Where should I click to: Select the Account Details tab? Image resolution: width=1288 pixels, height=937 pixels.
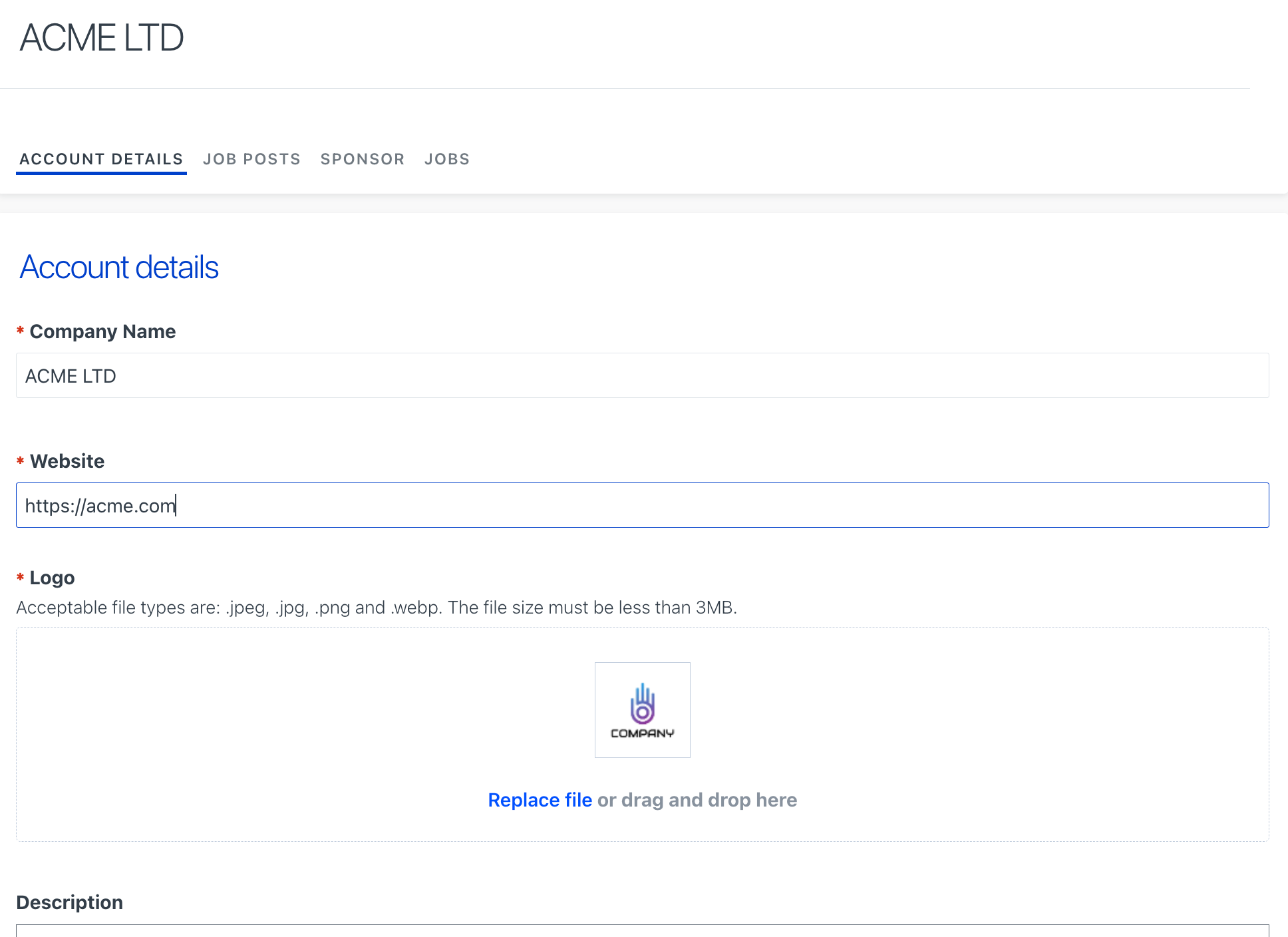point(101,159)
